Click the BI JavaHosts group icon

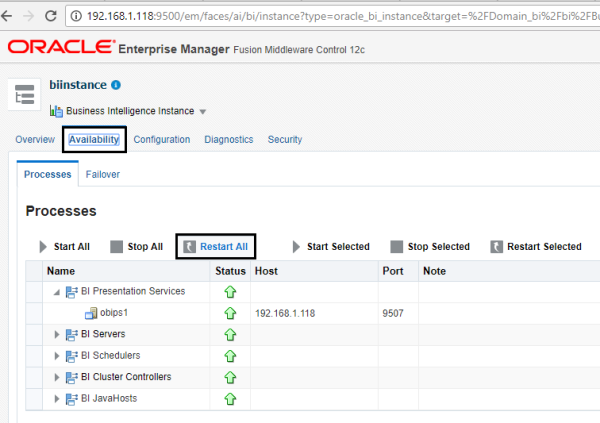coord(72,399)
